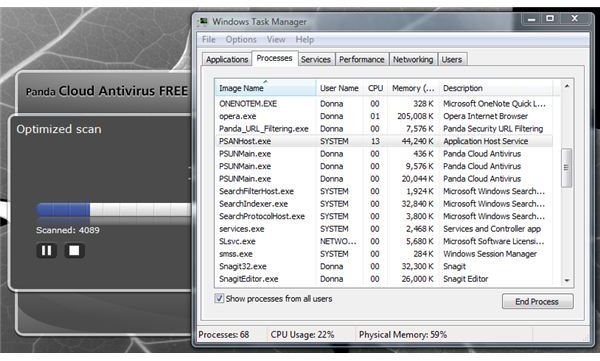Switch to the Users tab
The width and height of the screenshot is (600, 361).
click(x=452, y=59)
